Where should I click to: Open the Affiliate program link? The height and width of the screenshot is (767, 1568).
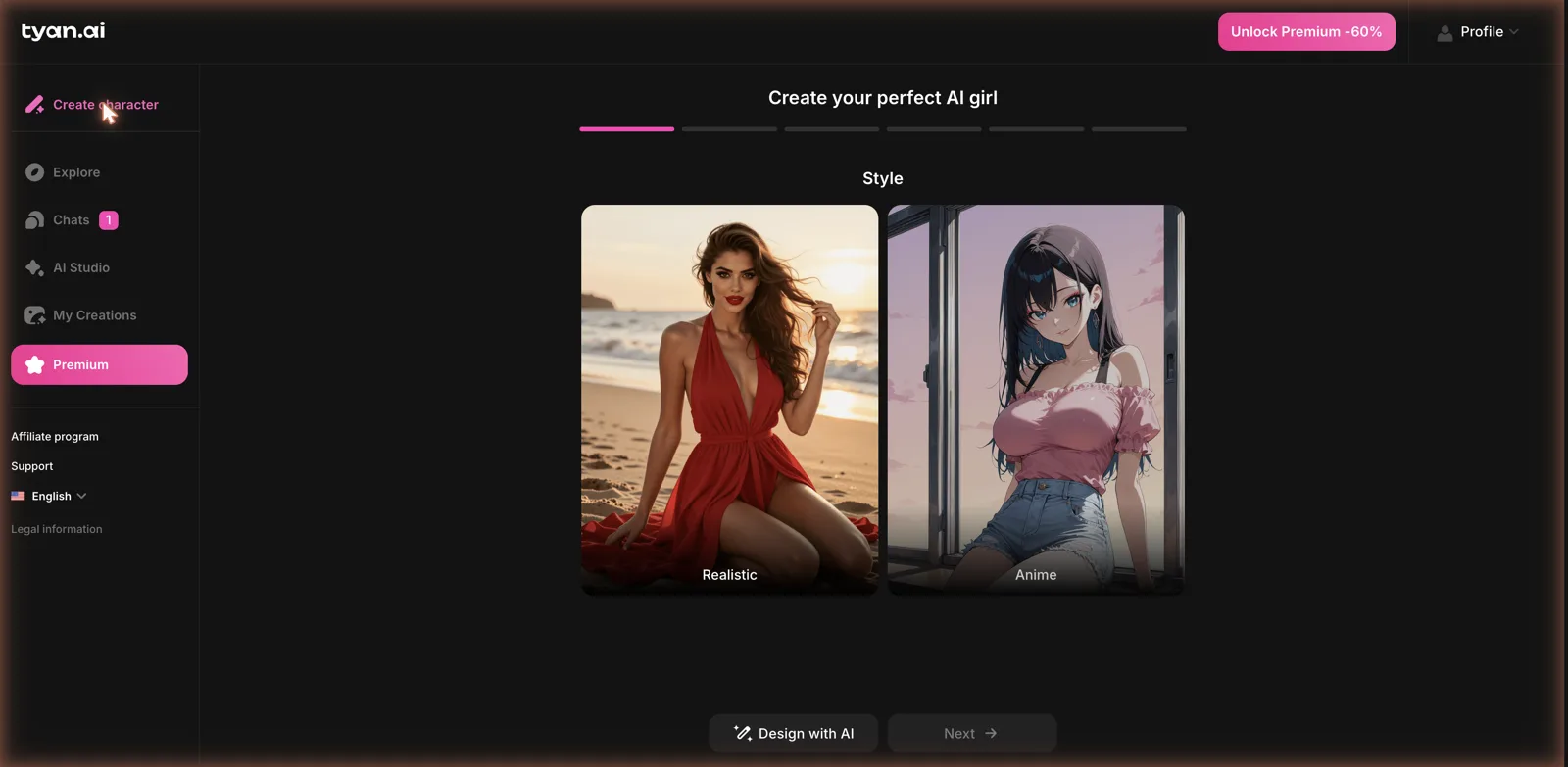(55, 437)
